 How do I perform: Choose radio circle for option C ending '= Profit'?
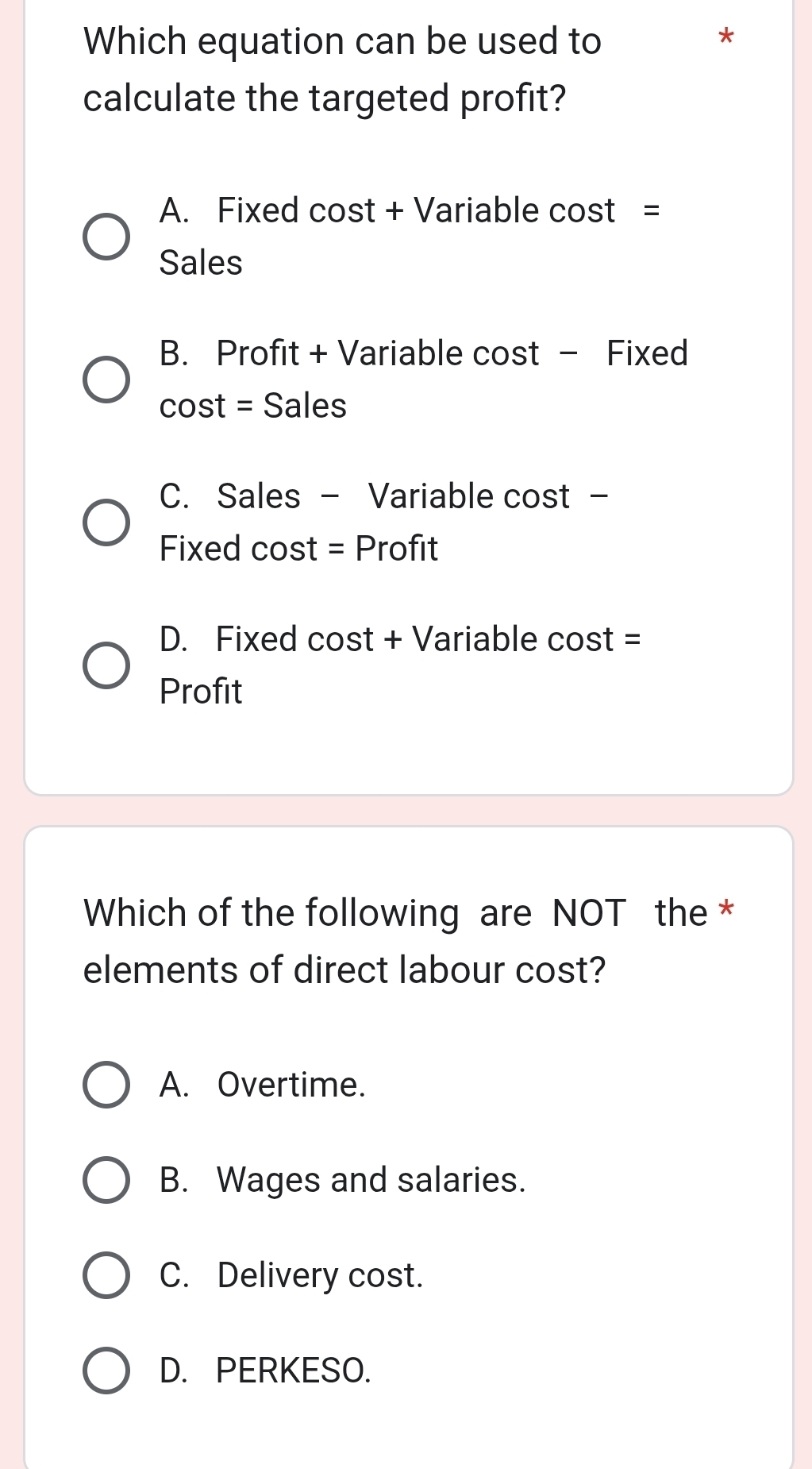106,522
